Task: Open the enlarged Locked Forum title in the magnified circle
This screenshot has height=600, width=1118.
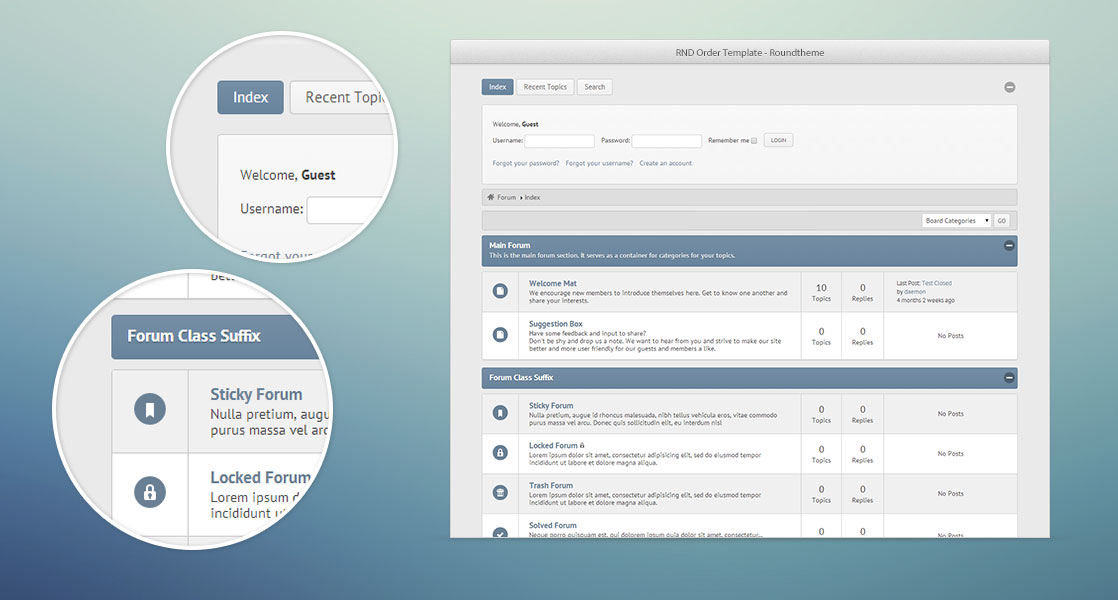Action: tap(261, 477)
